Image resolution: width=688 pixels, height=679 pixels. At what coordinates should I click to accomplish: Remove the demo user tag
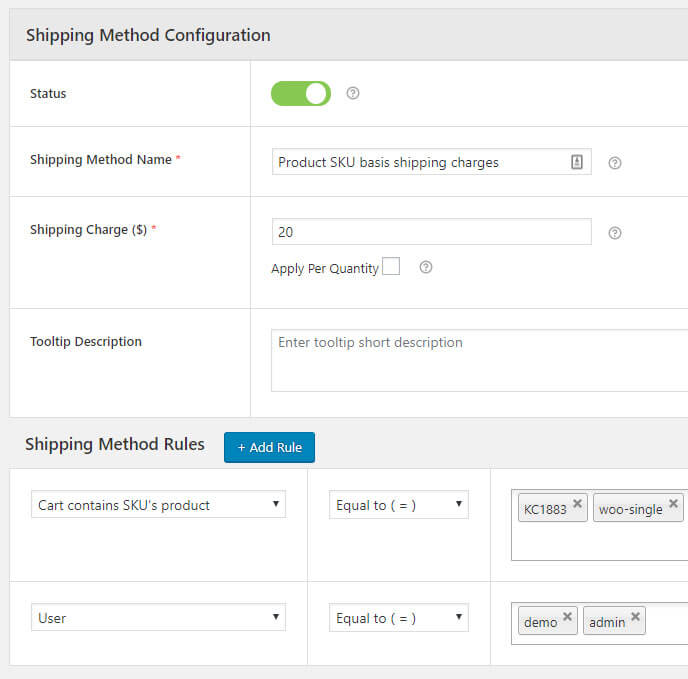[567, 617]
